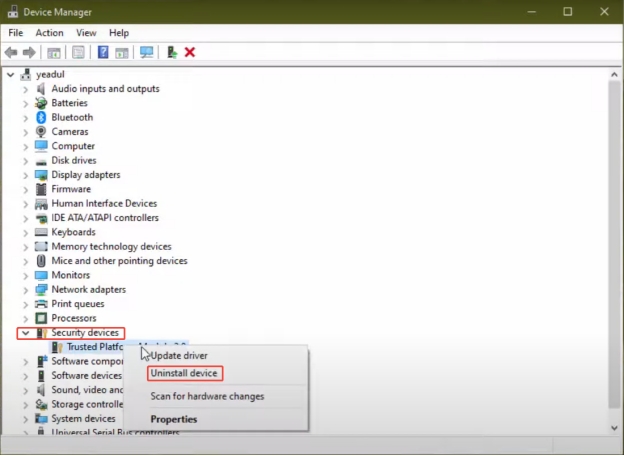Open the View menu

click(x=86, y=33)
